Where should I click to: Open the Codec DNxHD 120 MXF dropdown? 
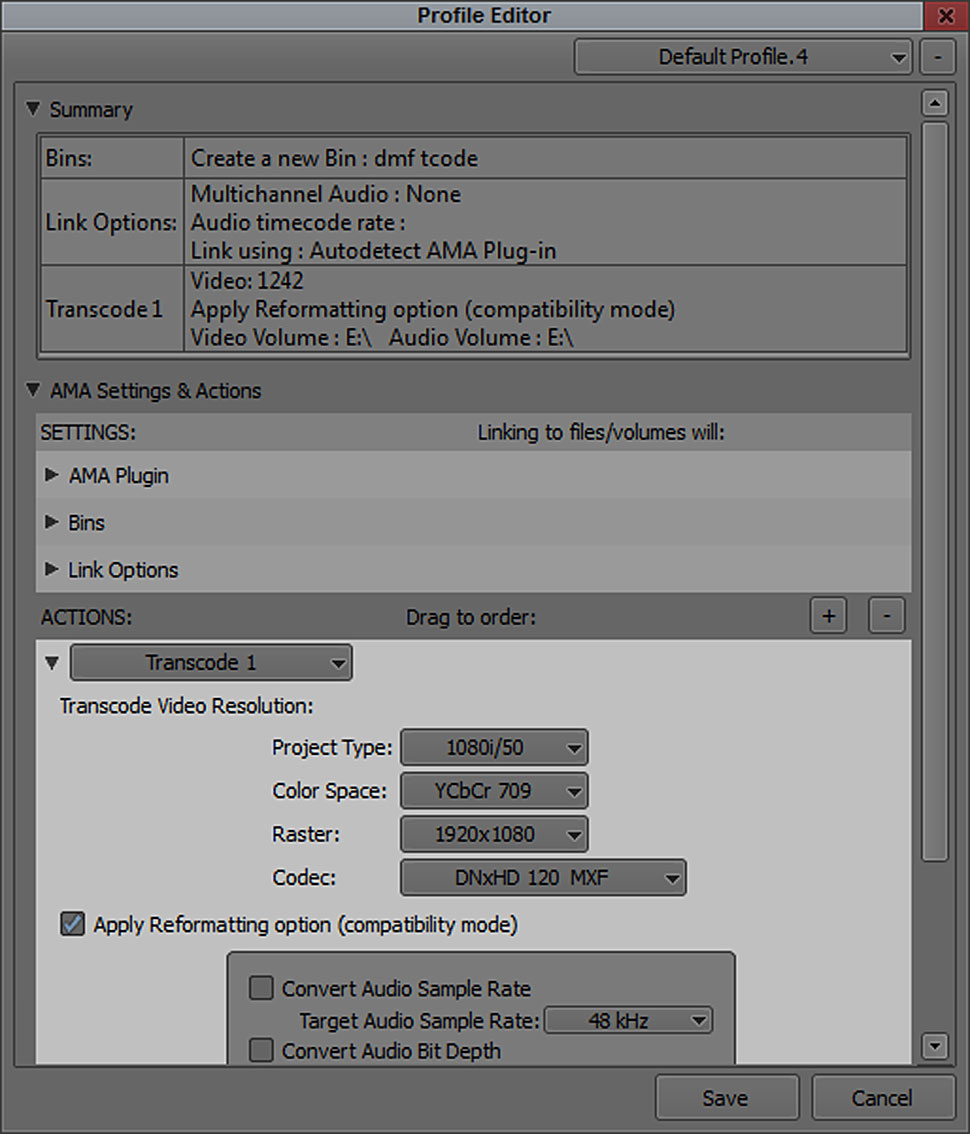543,879
